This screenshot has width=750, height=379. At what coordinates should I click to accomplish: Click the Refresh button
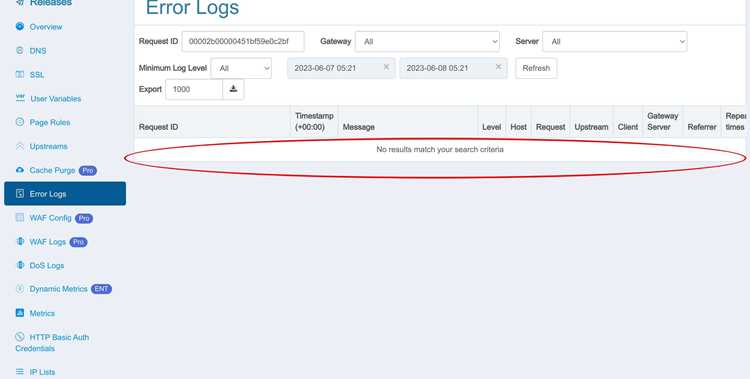[x=536, y=68]
